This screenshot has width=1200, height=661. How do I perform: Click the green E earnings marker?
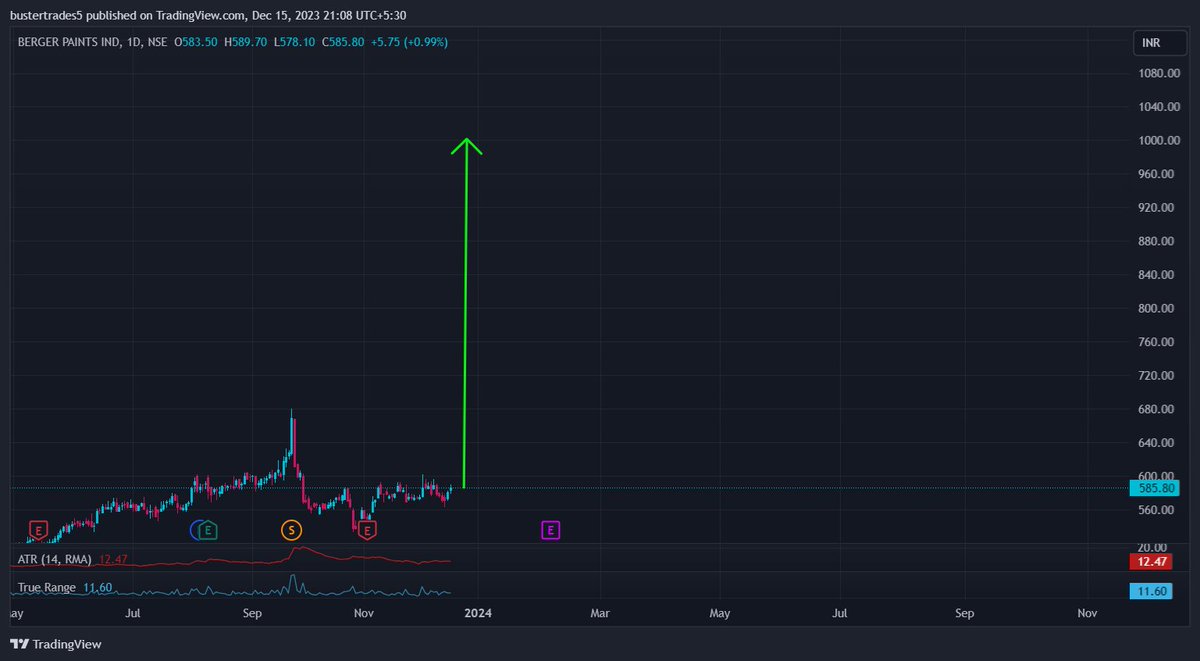coord(208,530)
